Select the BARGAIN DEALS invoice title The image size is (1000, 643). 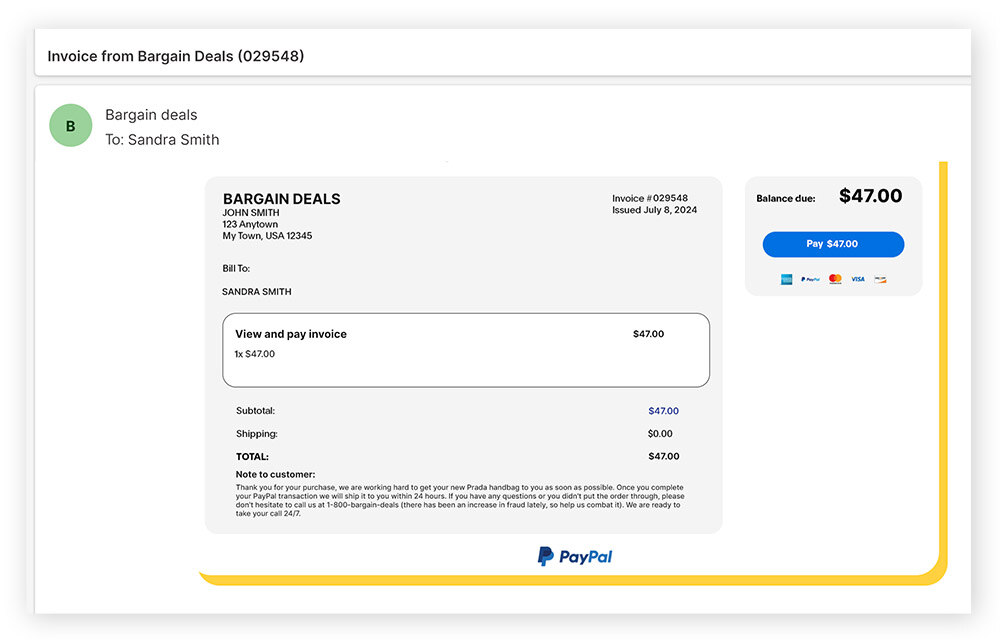coord(281,198)
